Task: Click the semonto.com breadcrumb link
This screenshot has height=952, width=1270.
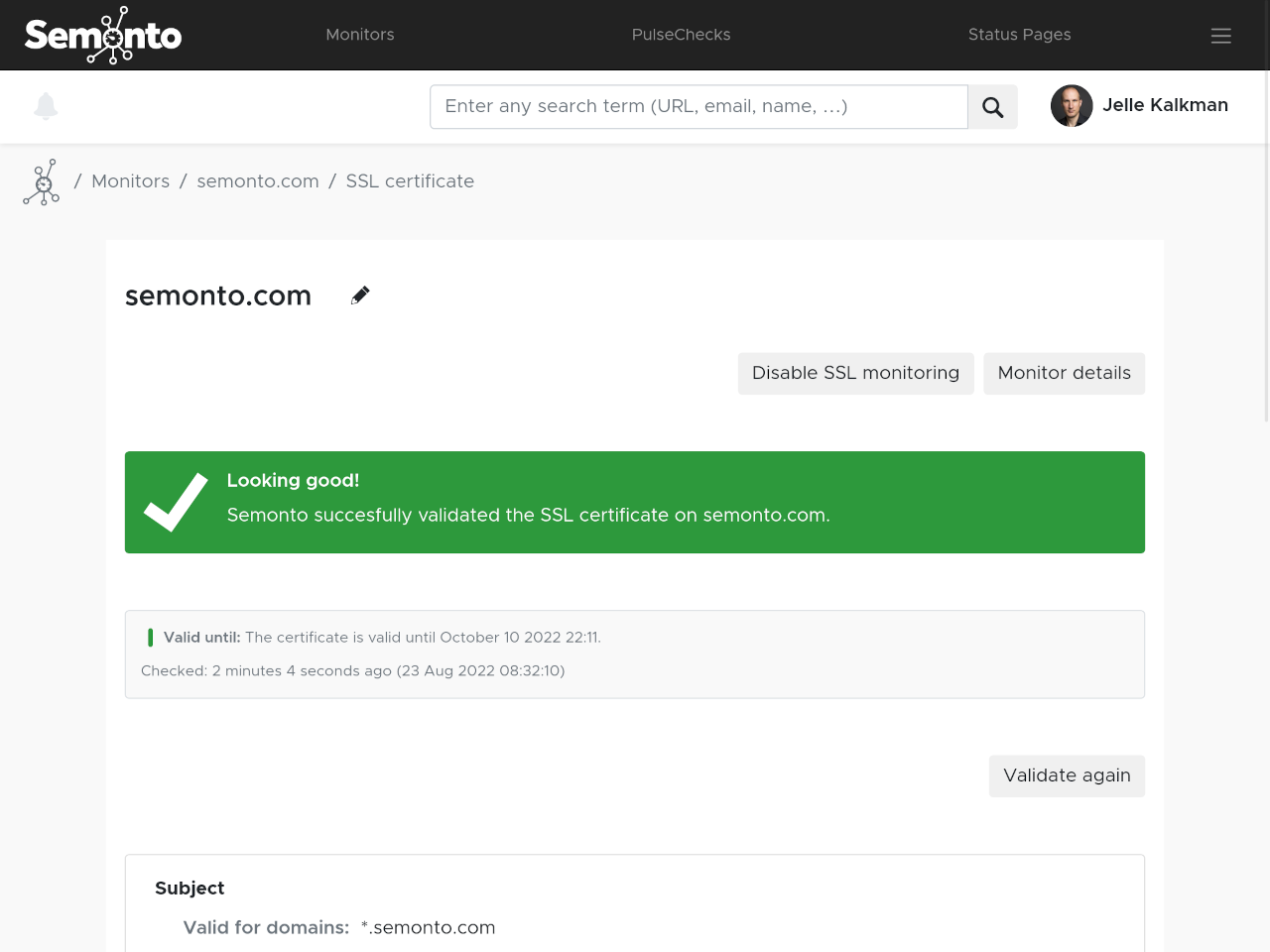Action: tap(258, 181)
